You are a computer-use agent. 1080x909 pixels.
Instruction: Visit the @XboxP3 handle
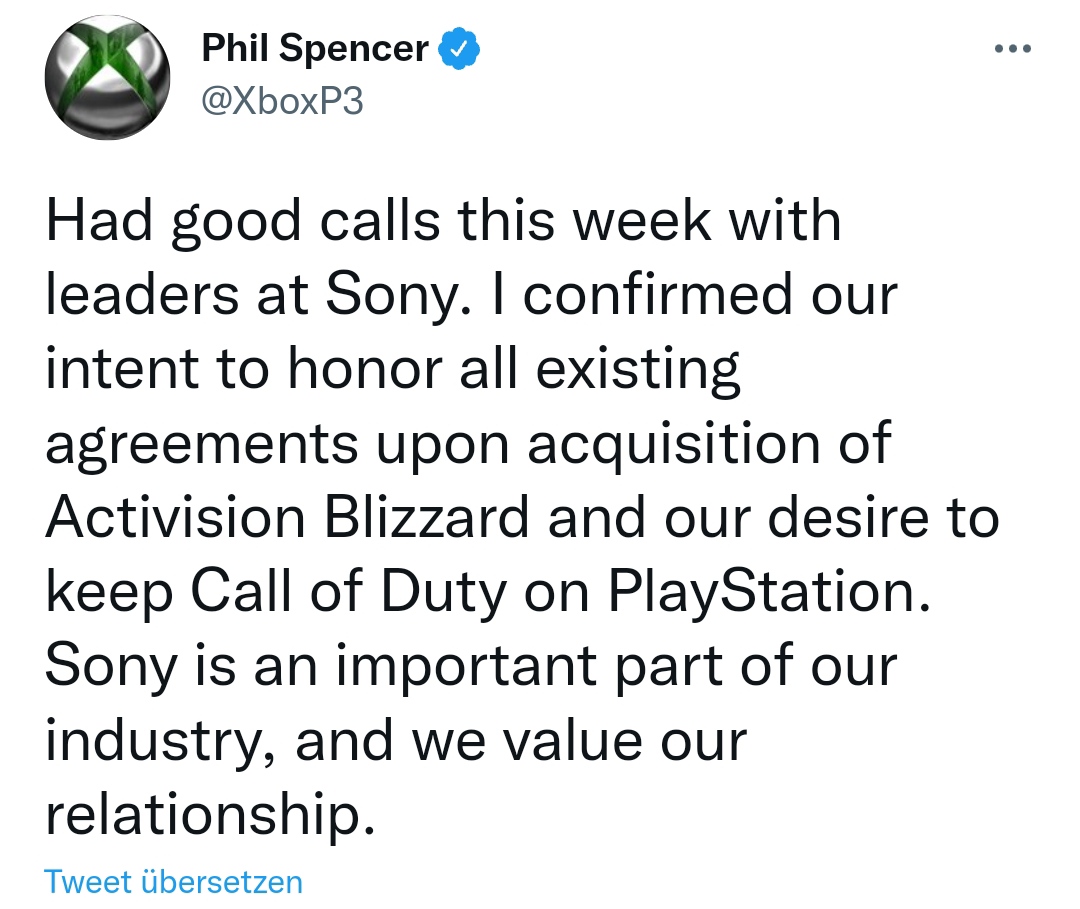coord(283,101)
